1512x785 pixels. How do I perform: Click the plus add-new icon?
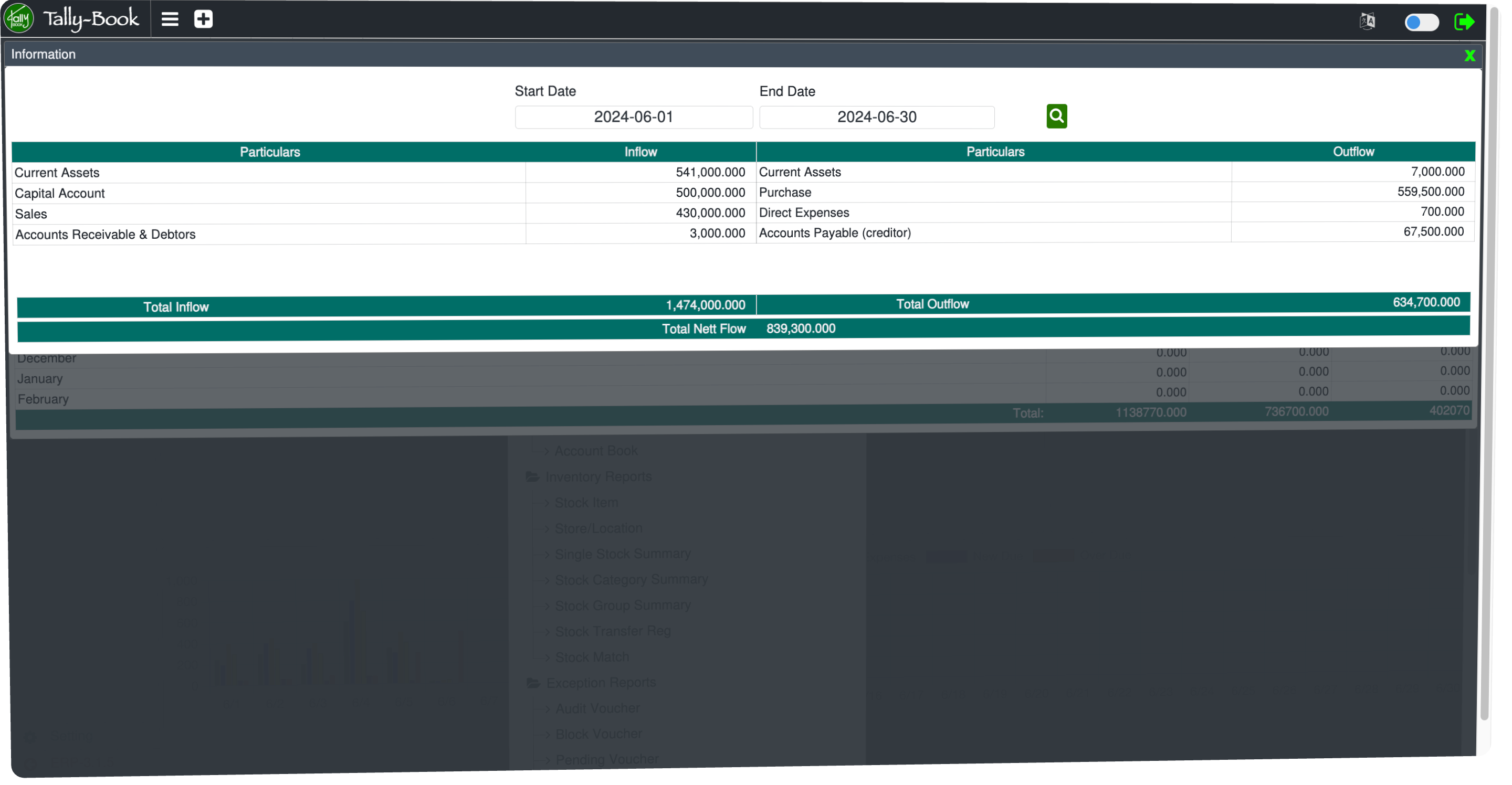coord(203,19)
